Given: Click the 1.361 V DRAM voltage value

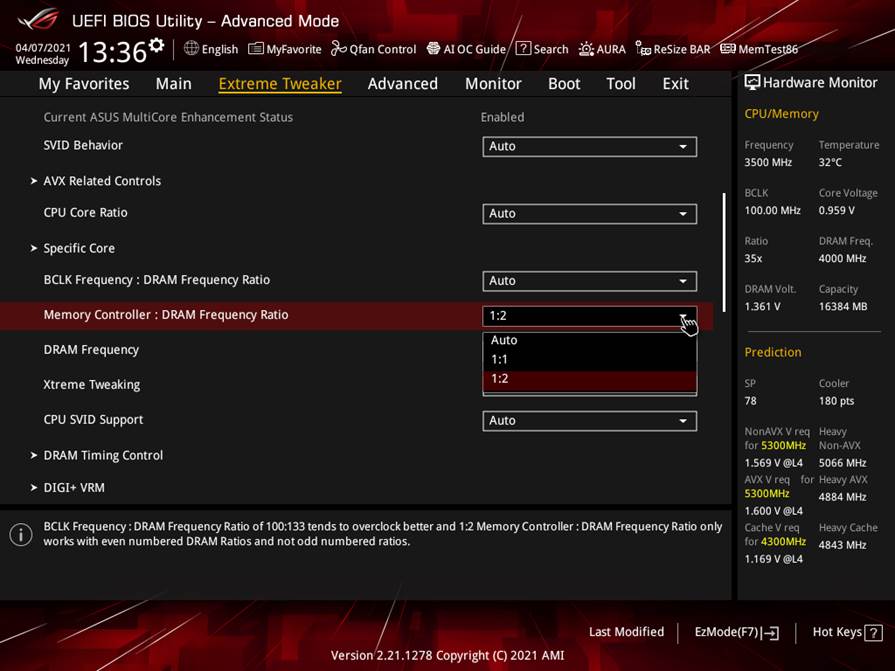Looking at the screenshot, I should tap(762, 307).
